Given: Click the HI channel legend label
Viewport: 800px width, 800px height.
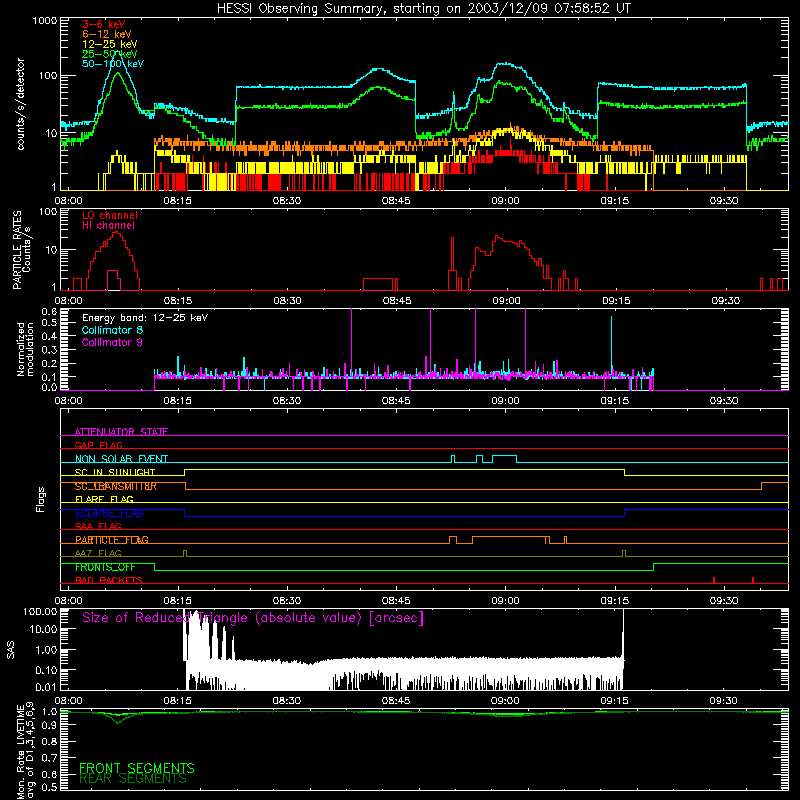Looking at the screenshot, I should (x=108, y=226).
